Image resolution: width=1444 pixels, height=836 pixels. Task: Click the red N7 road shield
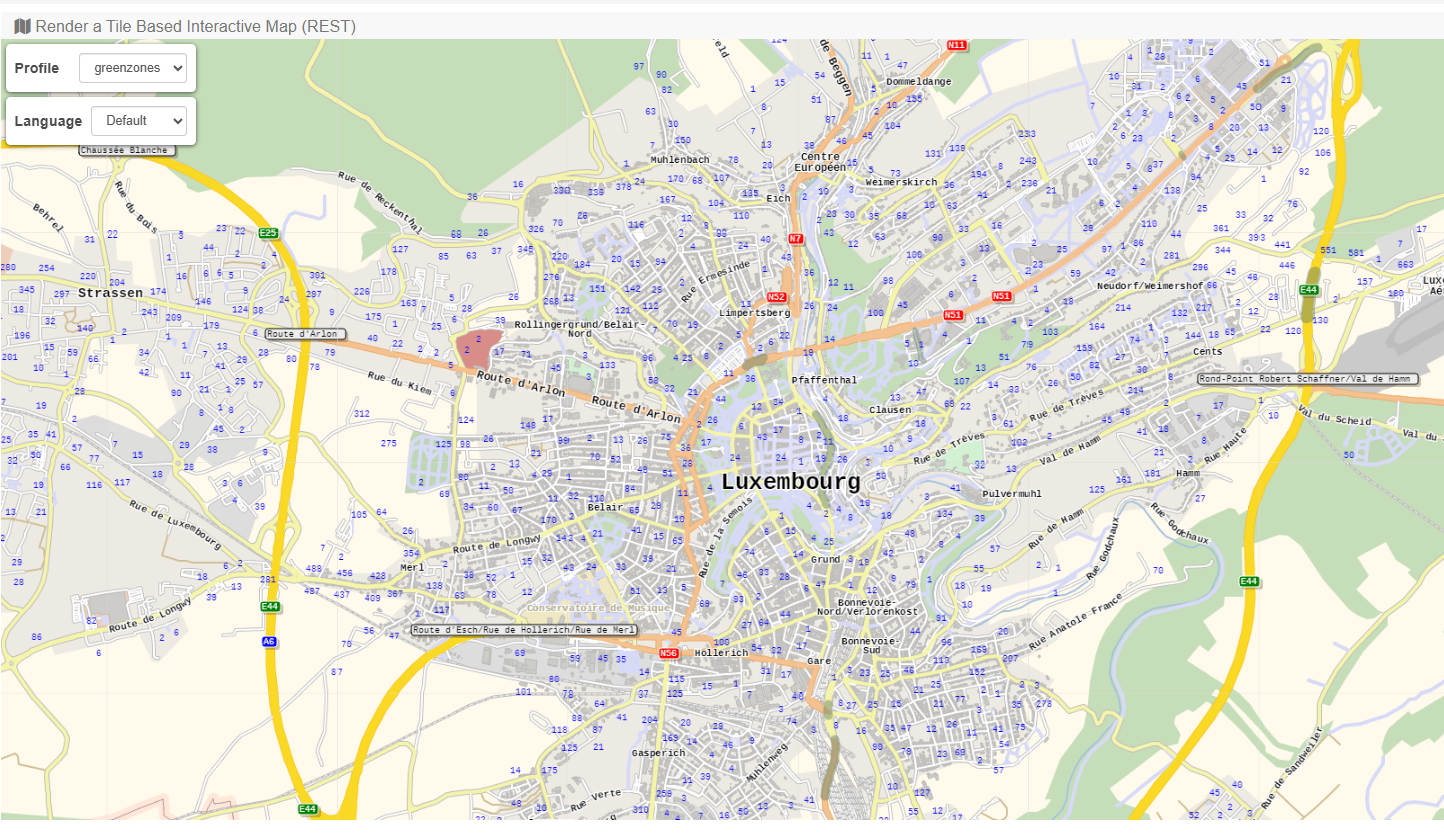pyautogui.click(x=796, y=238)
